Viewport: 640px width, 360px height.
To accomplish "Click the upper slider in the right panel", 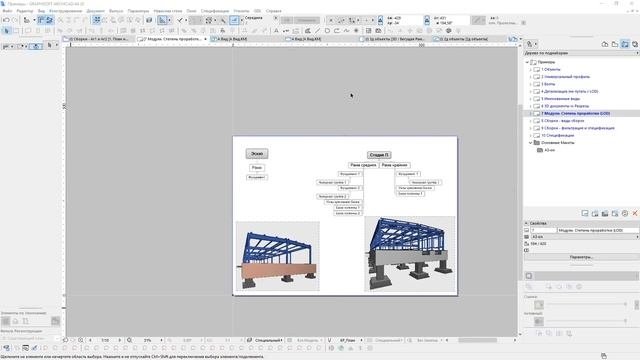I will pos(587,304).
